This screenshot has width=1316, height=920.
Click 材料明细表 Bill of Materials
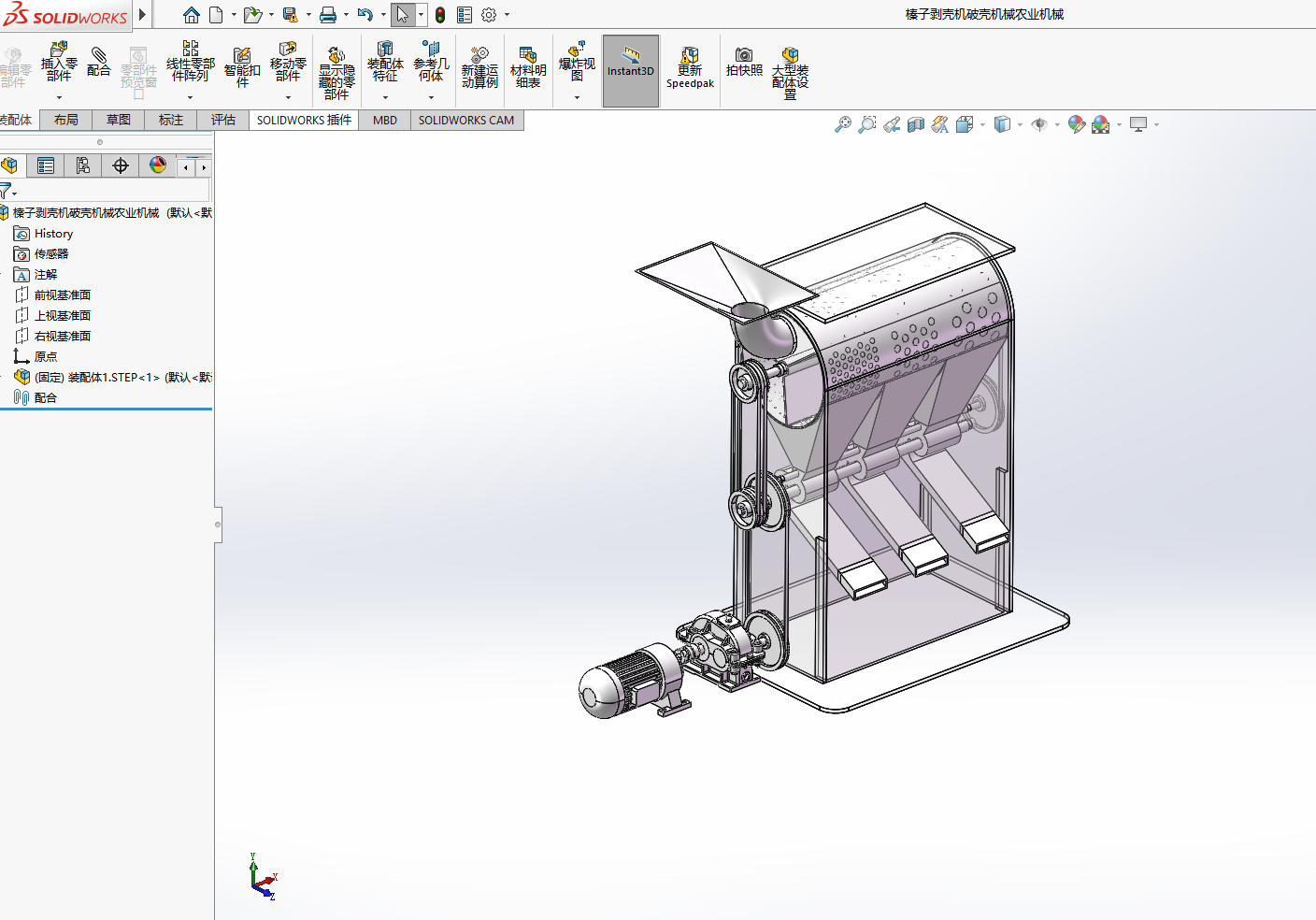point(528,68)
